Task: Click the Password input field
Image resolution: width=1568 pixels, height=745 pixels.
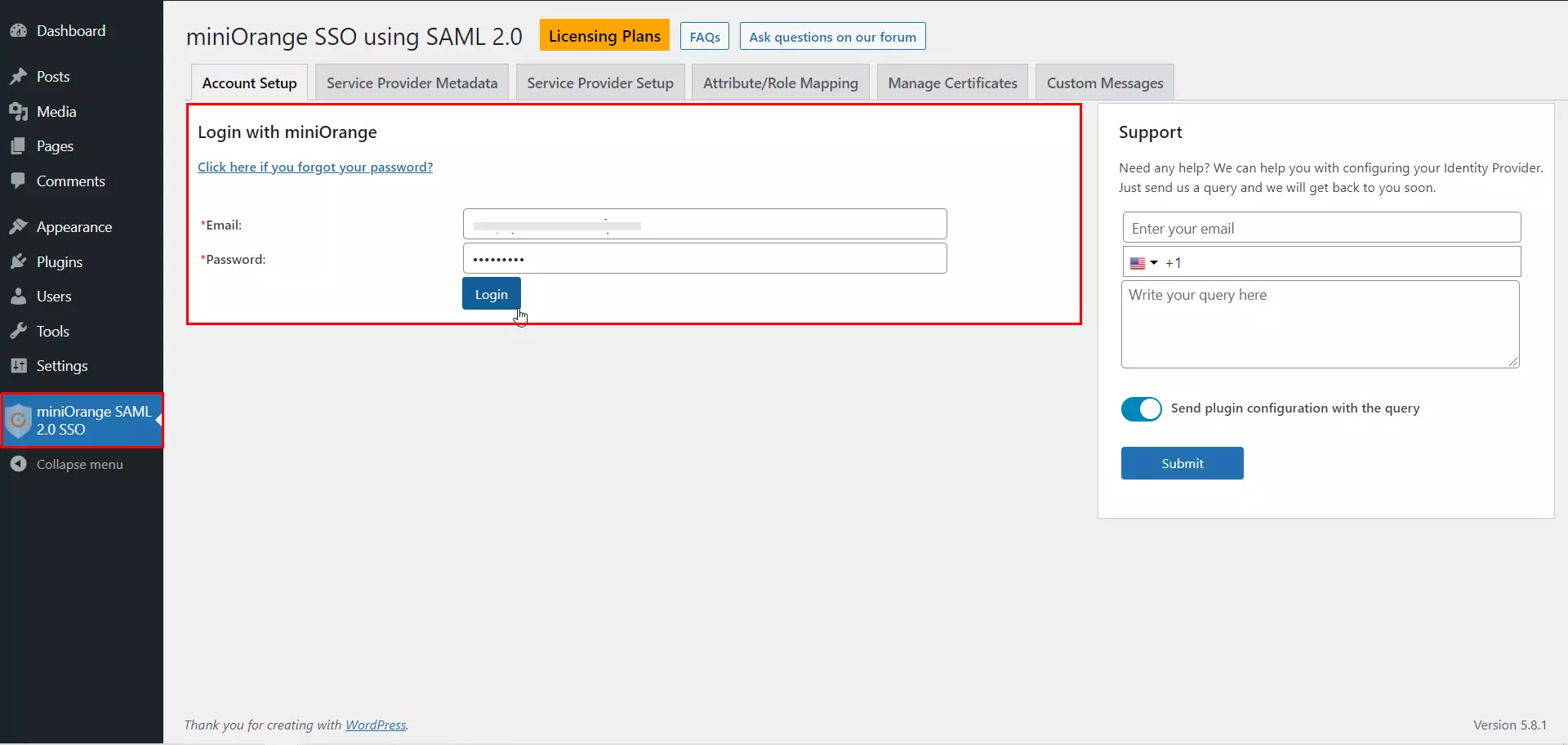Action: 705,258
